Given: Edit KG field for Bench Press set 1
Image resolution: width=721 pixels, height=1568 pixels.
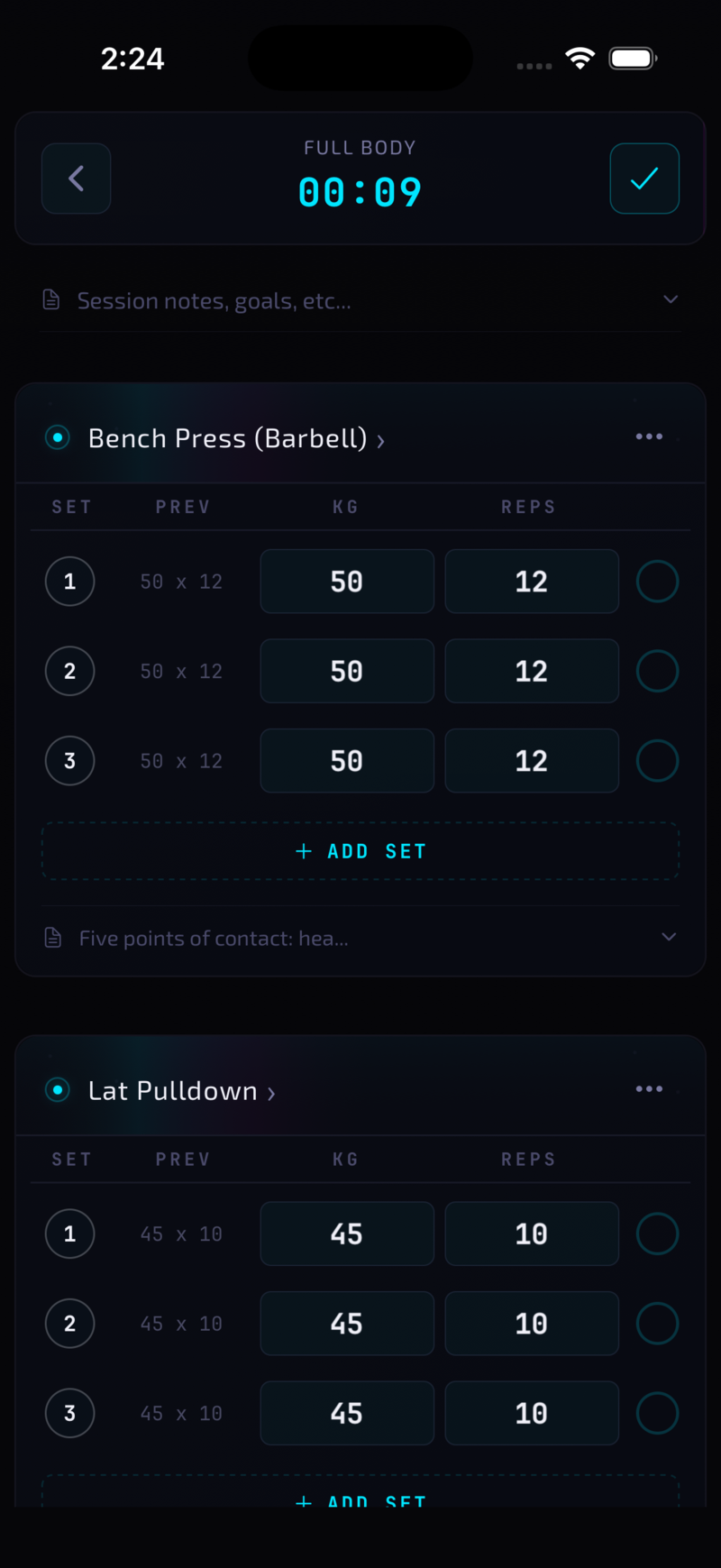Looking at the screenshot, I should point(347,582).
